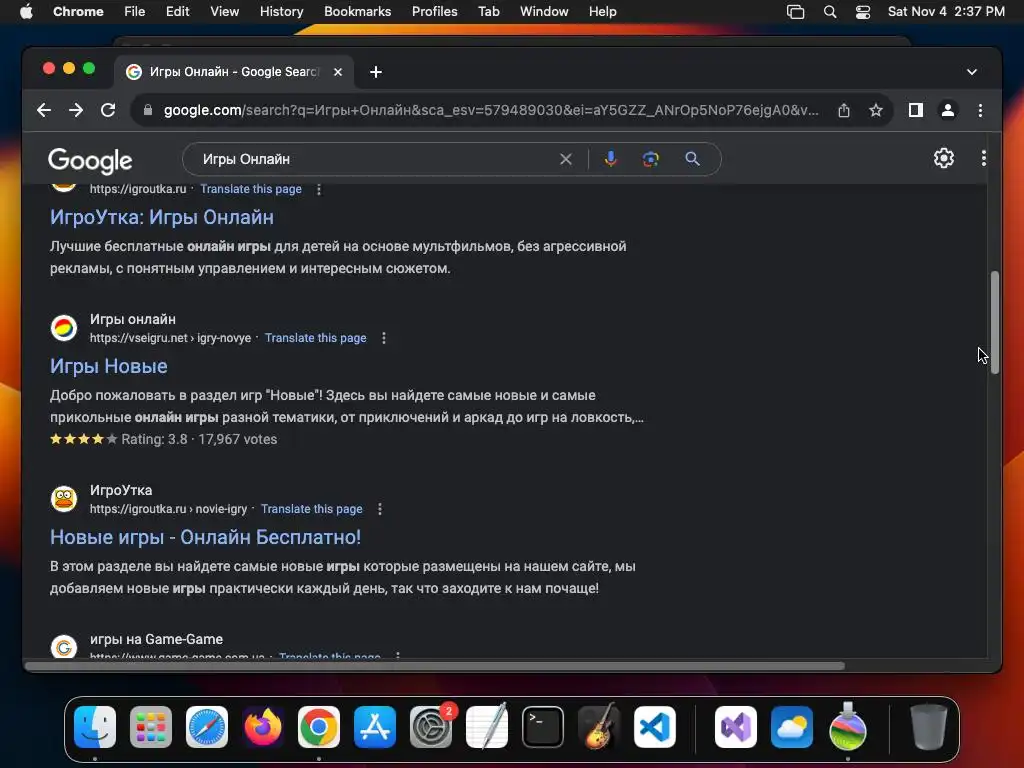Open more options for igroutka.ru novie-igry result
This screenshot has height=768, width=1024.
coord(379,509)
